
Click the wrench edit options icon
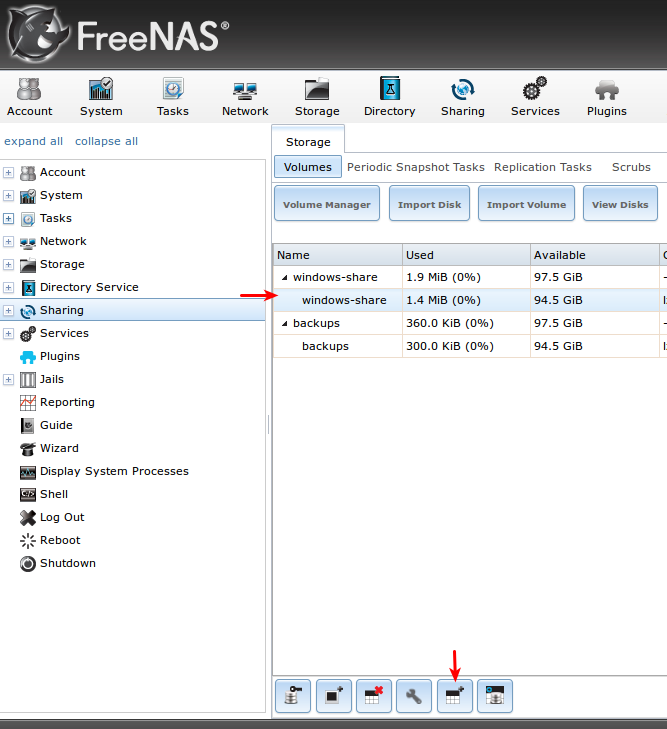(414, 696)
